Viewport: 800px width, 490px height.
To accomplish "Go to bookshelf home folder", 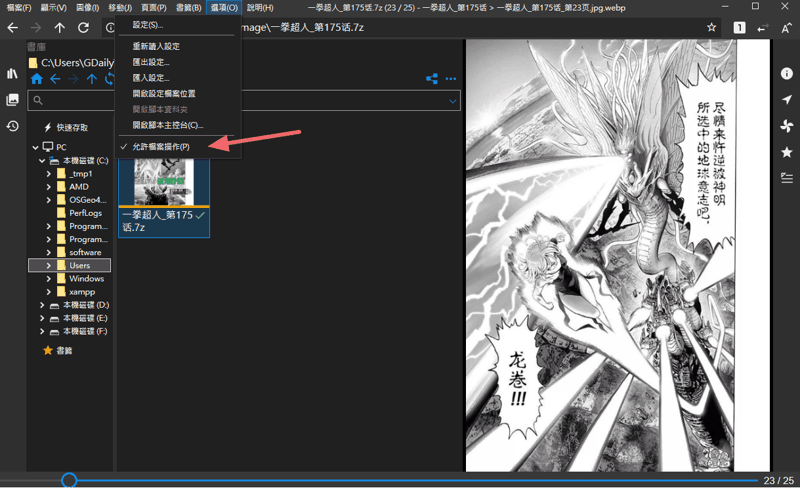I will pyautogui.click(x=37, y=79).
